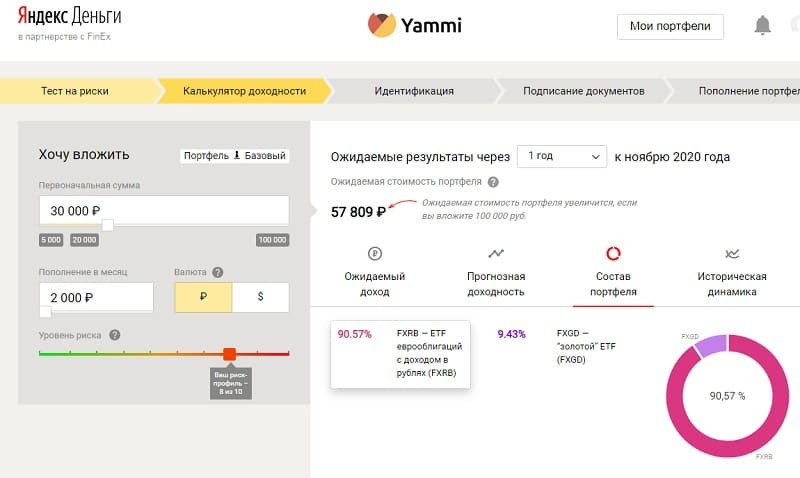Image resolution: width=800 pixels, height=478 pixels.
Task: Click the Историческая динамика graph icon
Action: pos(732,253)
